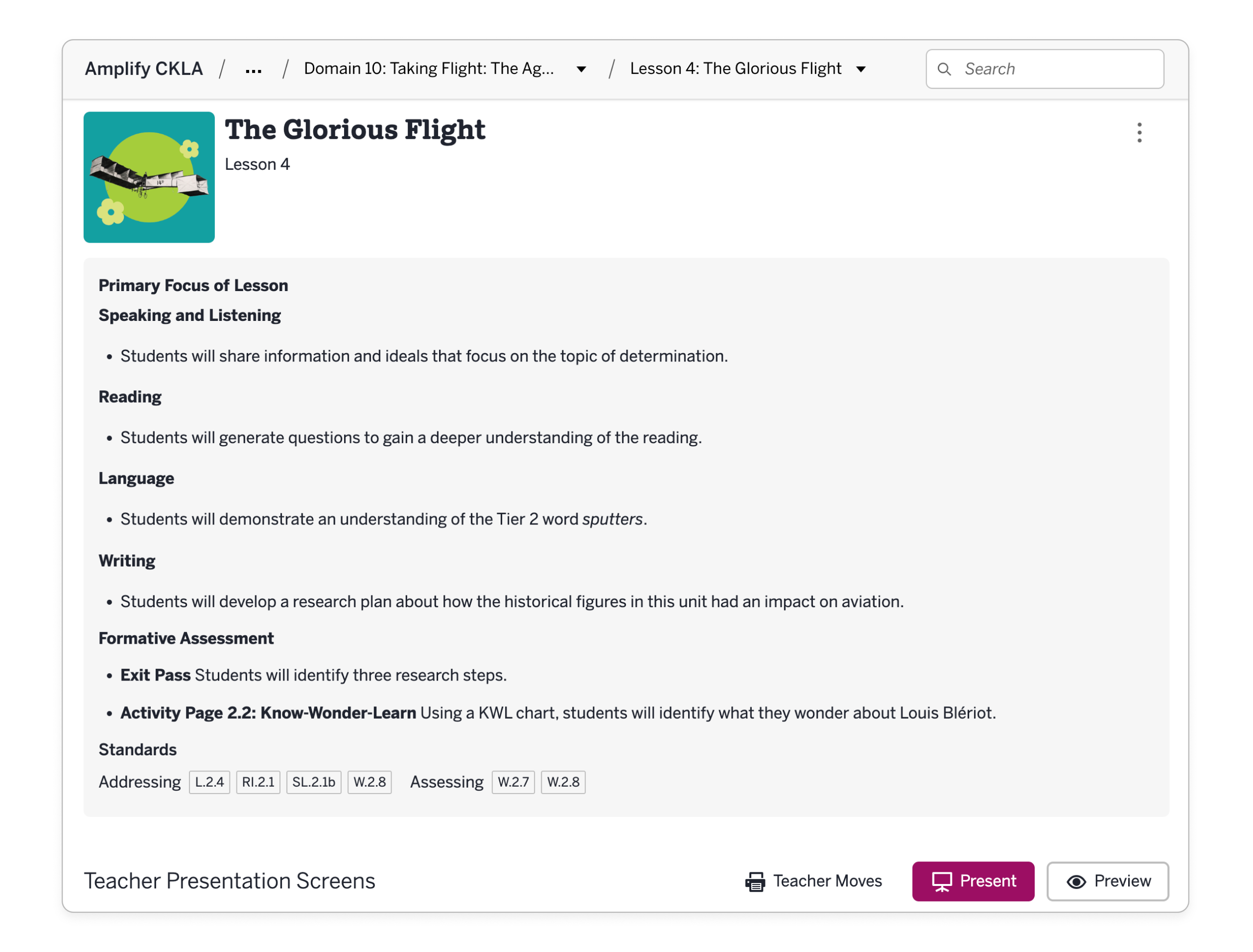
Task: Open the three-dot lesson options menu
Action: point(1138,133)
